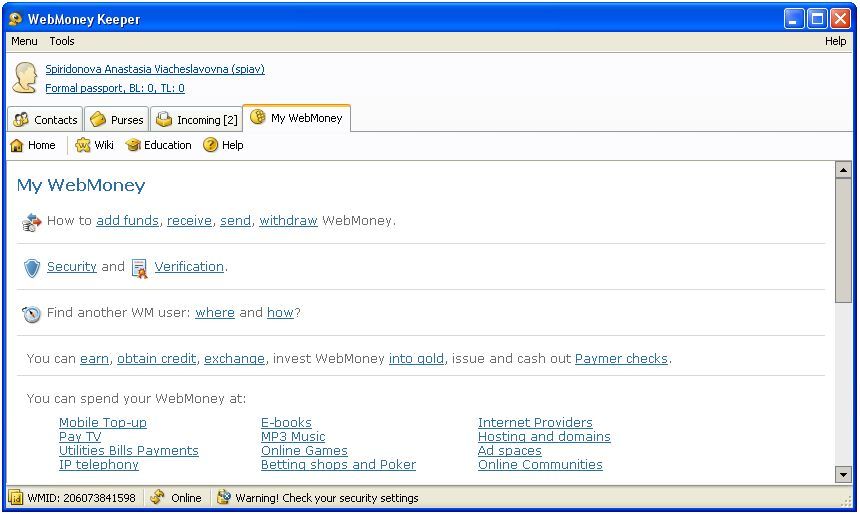This screenshot has width=860, height=514.
Task: Click the Verification certificate icon
Action: pos(140,268)
